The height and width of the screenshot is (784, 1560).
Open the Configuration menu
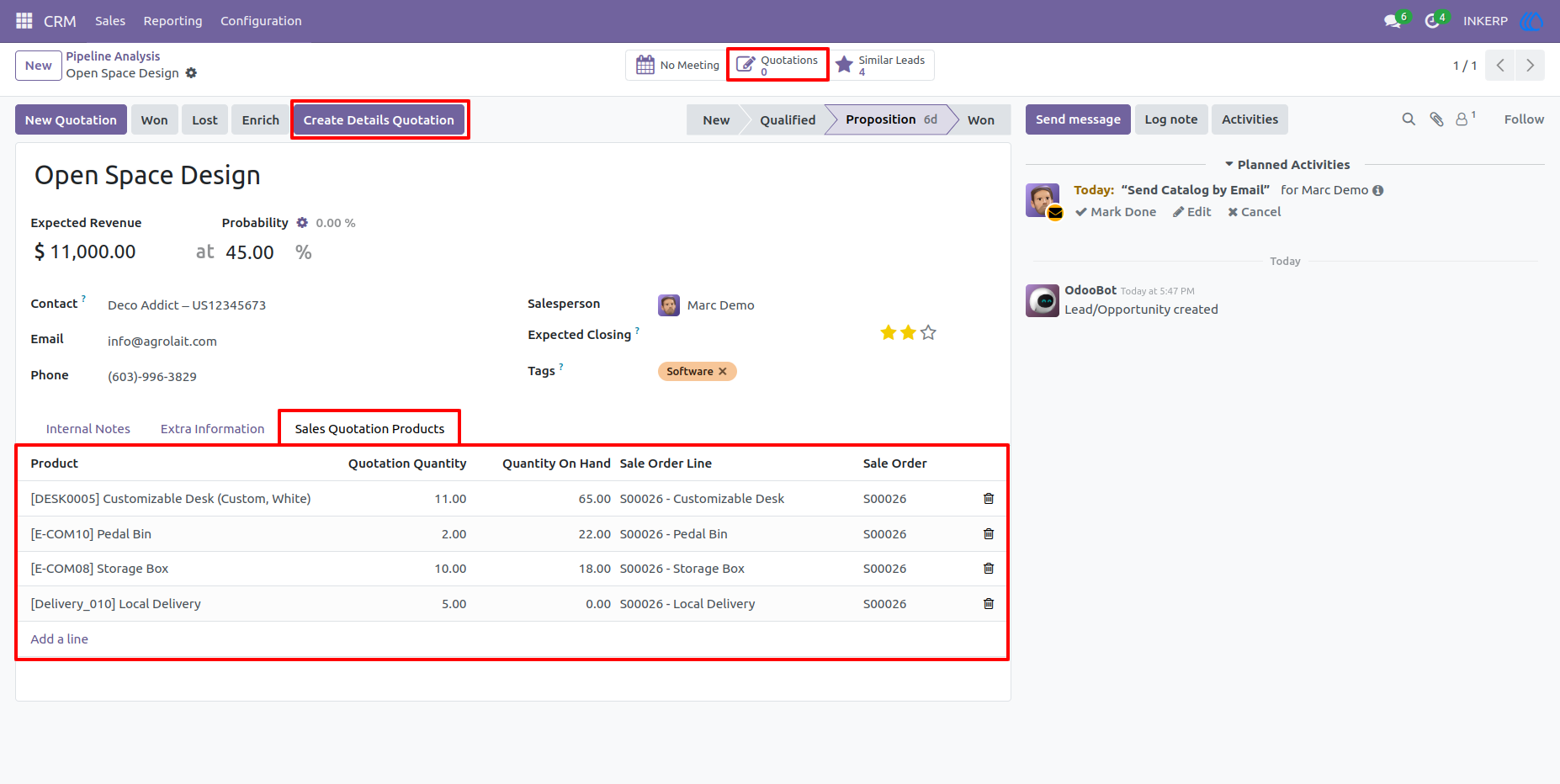[x=261, y=21]
